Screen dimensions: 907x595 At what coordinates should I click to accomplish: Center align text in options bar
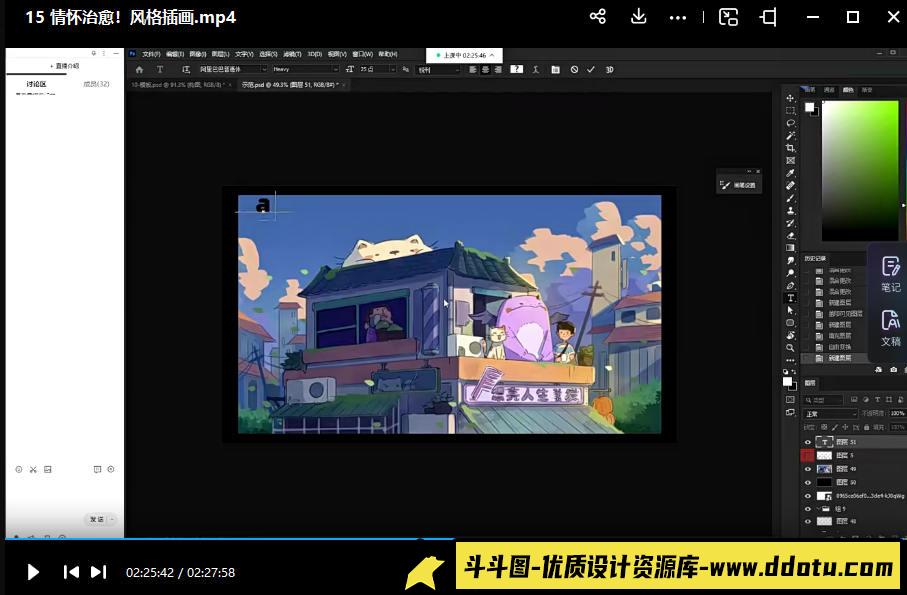pos(485,69)
